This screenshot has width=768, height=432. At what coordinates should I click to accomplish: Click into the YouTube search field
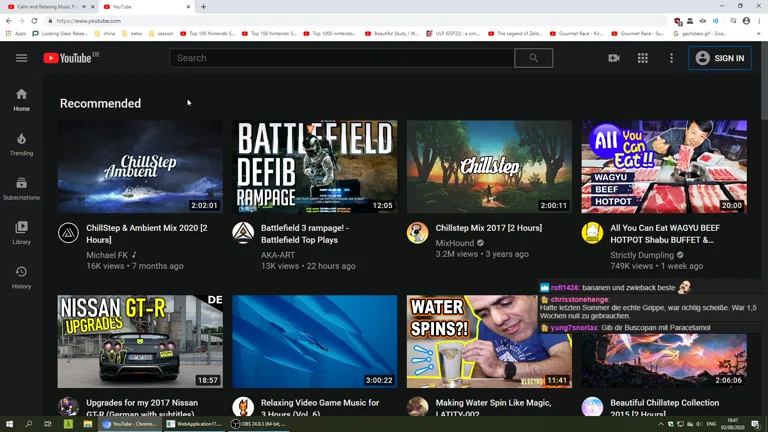[x=340, y=58]
